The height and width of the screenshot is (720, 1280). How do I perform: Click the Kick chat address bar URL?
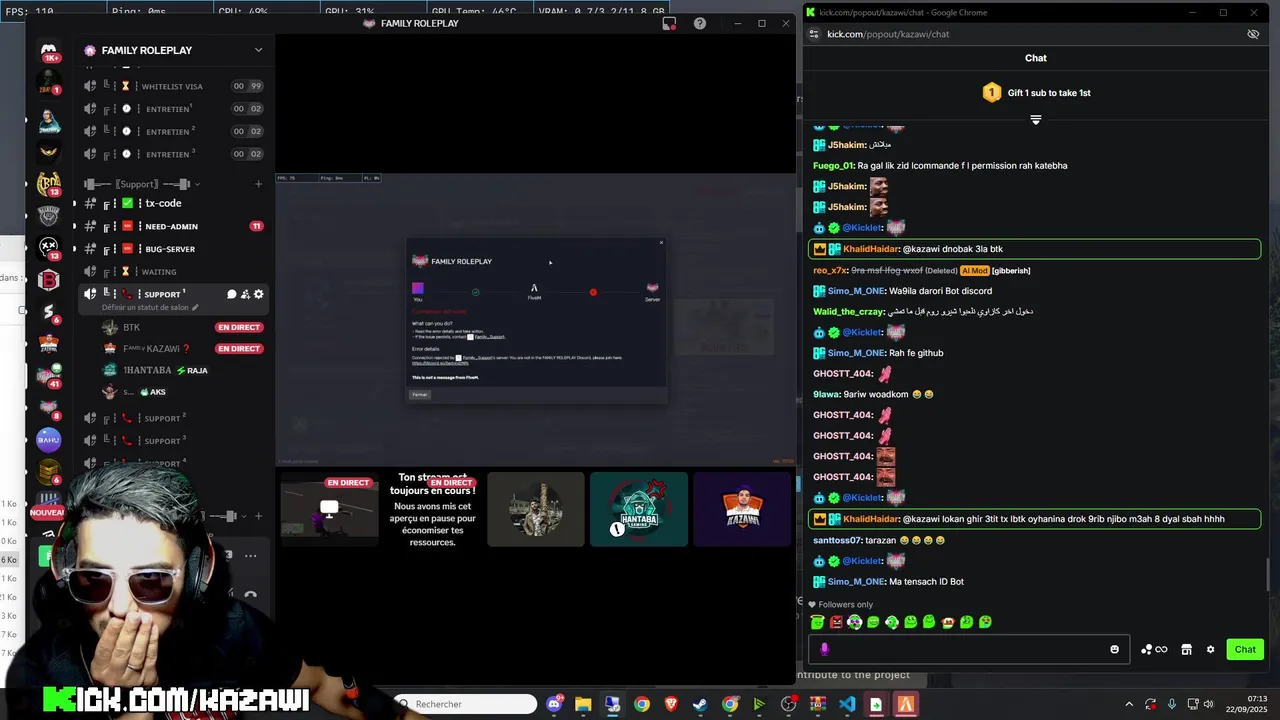pos(888,34)
